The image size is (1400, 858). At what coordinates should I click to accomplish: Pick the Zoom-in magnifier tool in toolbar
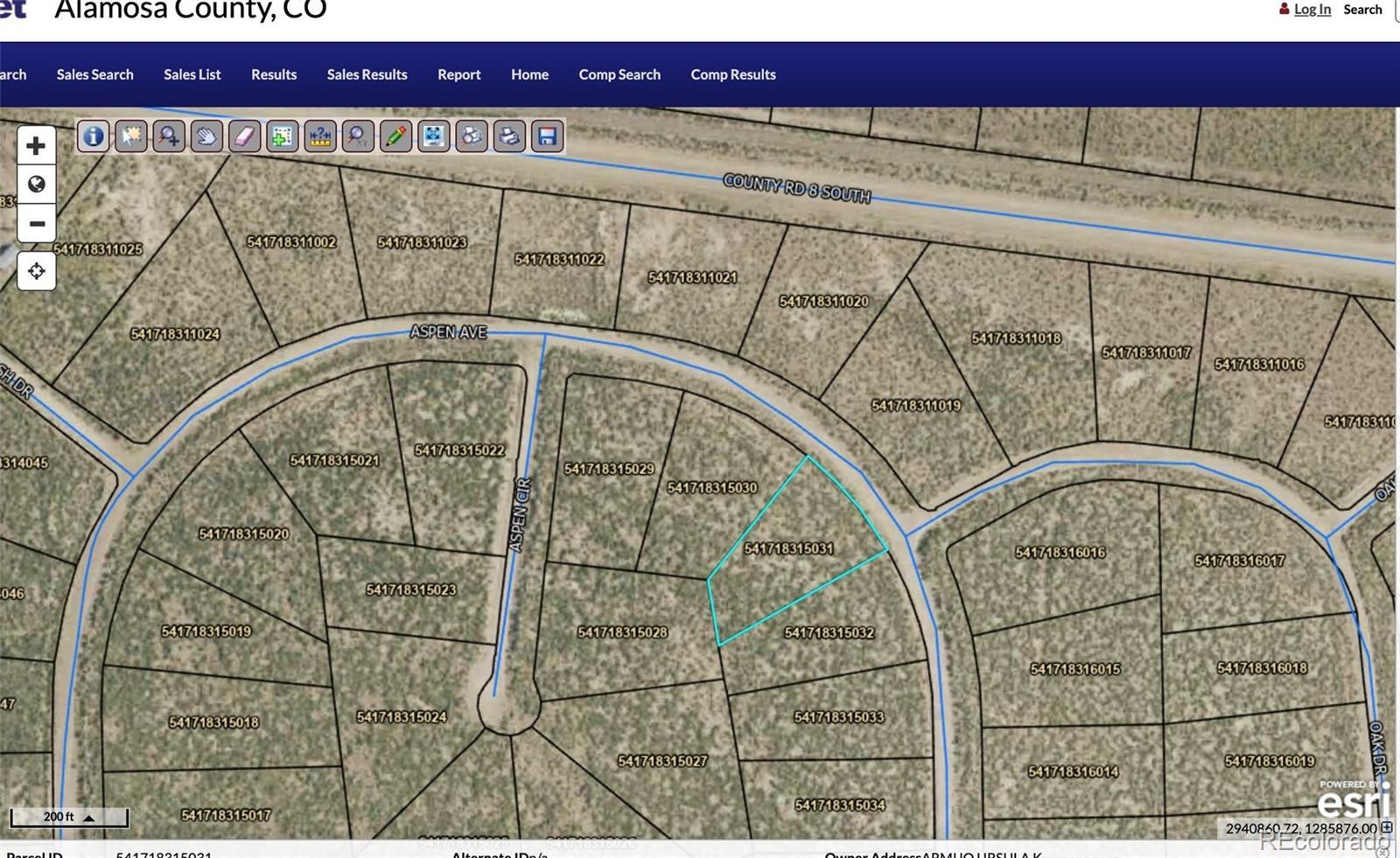(x=169, y=136)
